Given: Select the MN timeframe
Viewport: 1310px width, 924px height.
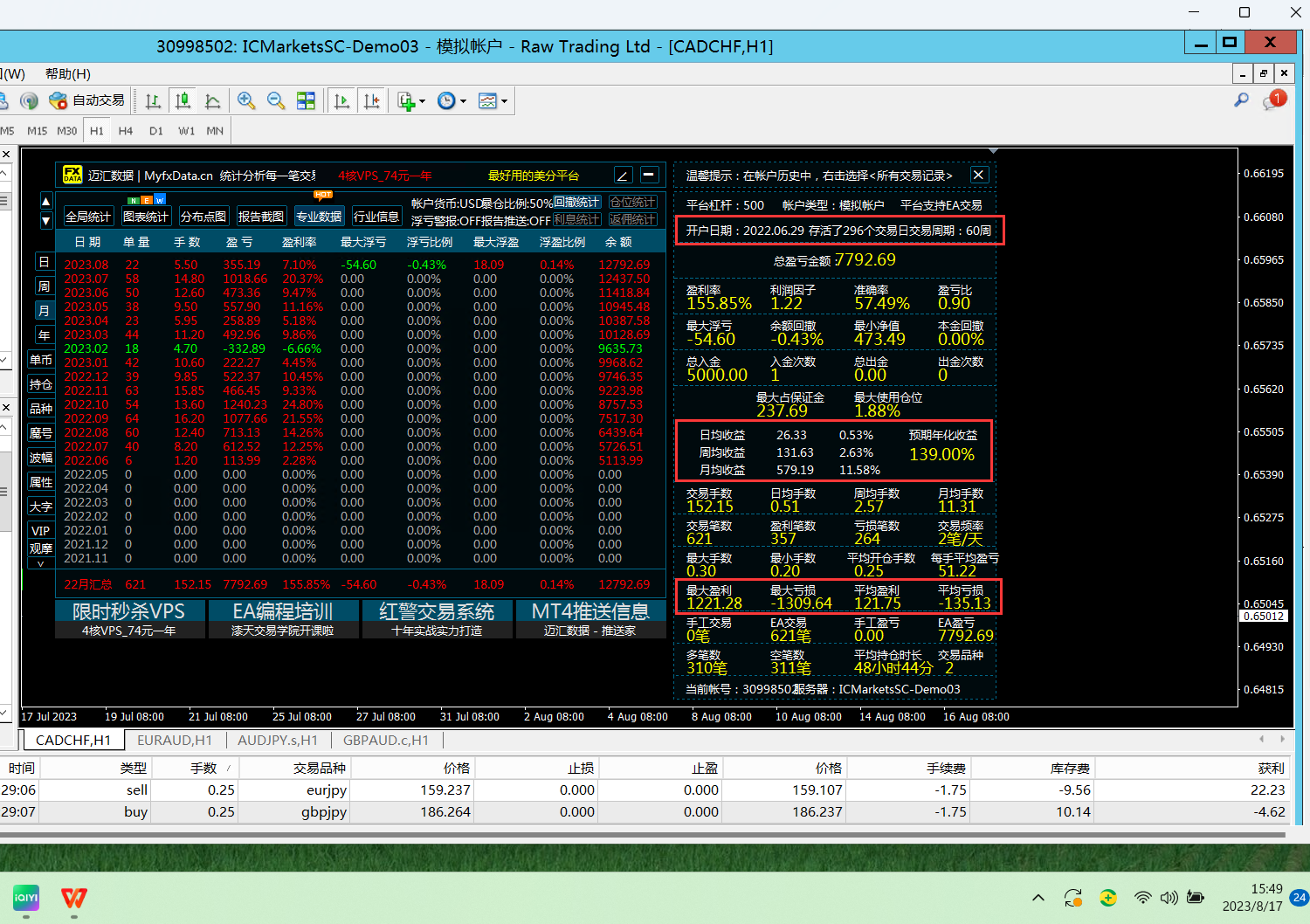Looking at the screenshot, I should coord(215,131).
